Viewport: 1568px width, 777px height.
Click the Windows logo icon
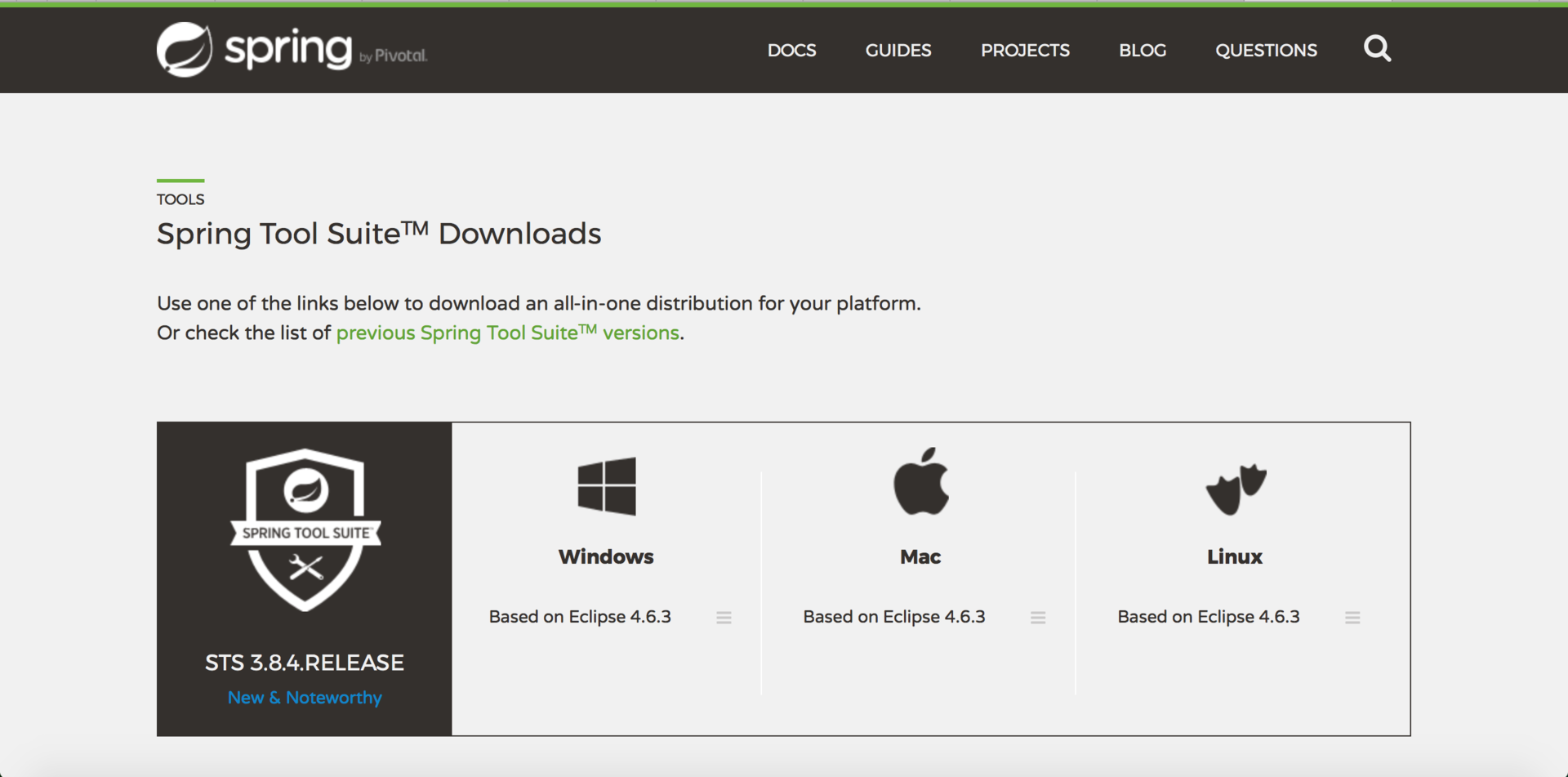tap(606, 486)
